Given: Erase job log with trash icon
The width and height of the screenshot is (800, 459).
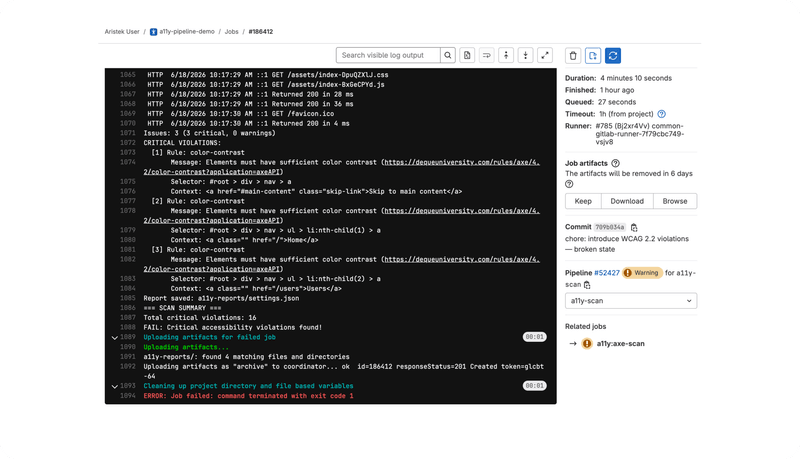Looking at the screenshot, I should click(573, 56).
